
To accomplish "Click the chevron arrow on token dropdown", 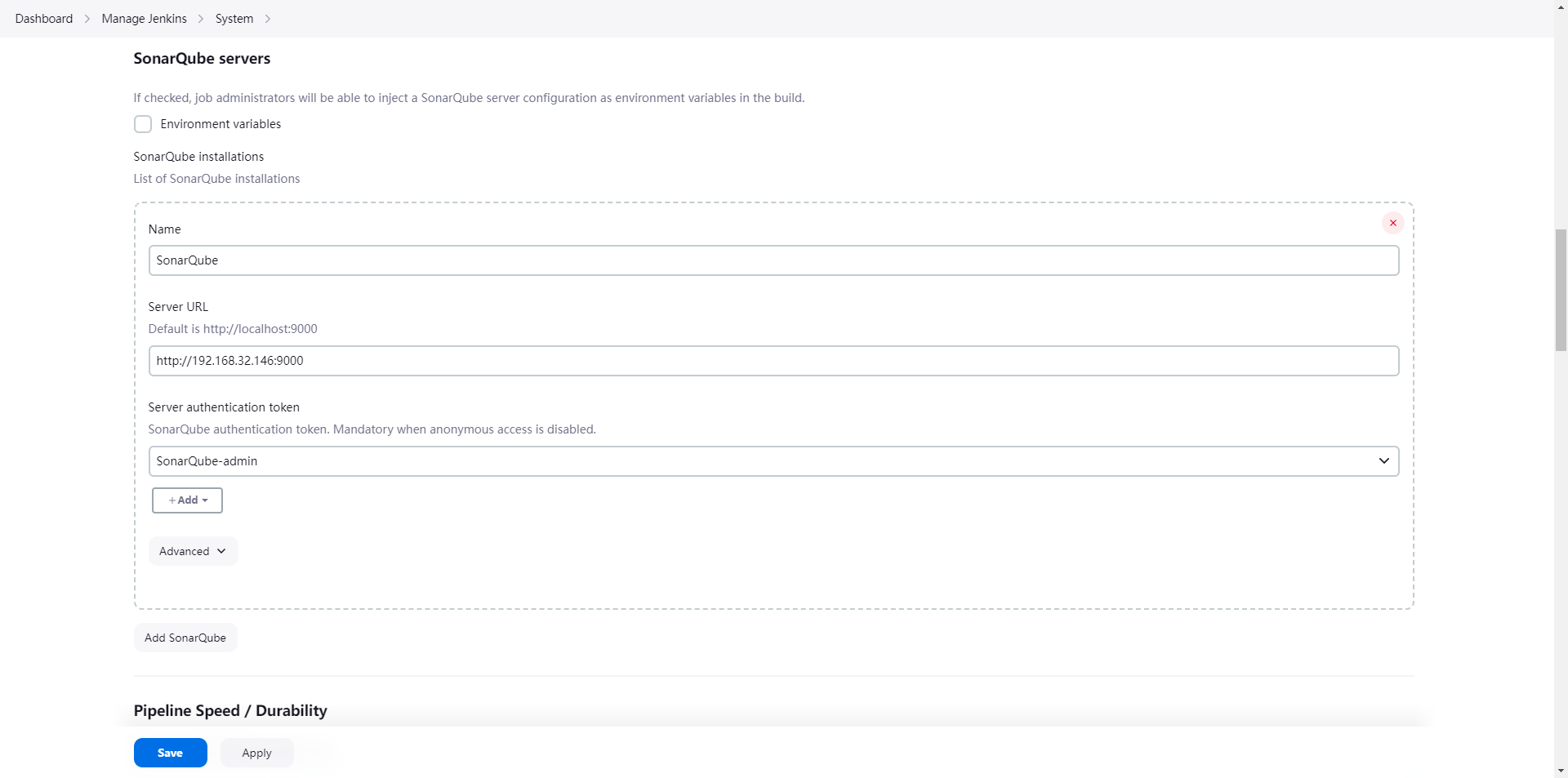I will (1383, 461).
